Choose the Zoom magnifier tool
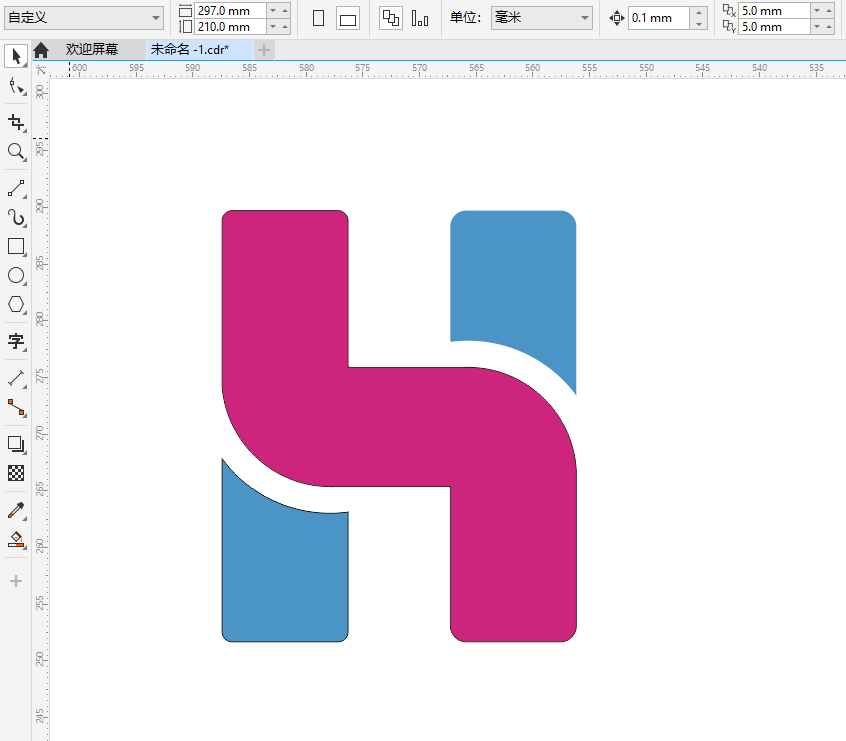 click(x=16, y=152)
